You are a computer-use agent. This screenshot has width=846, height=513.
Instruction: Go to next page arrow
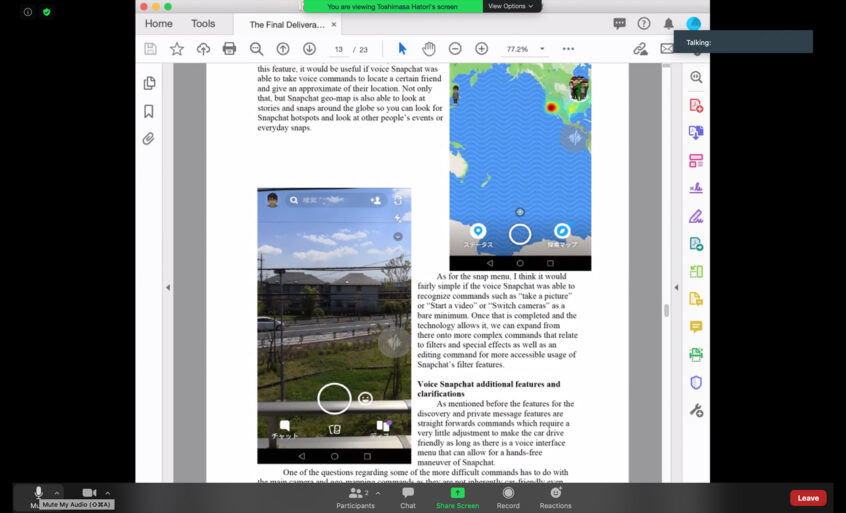point(309,49)
